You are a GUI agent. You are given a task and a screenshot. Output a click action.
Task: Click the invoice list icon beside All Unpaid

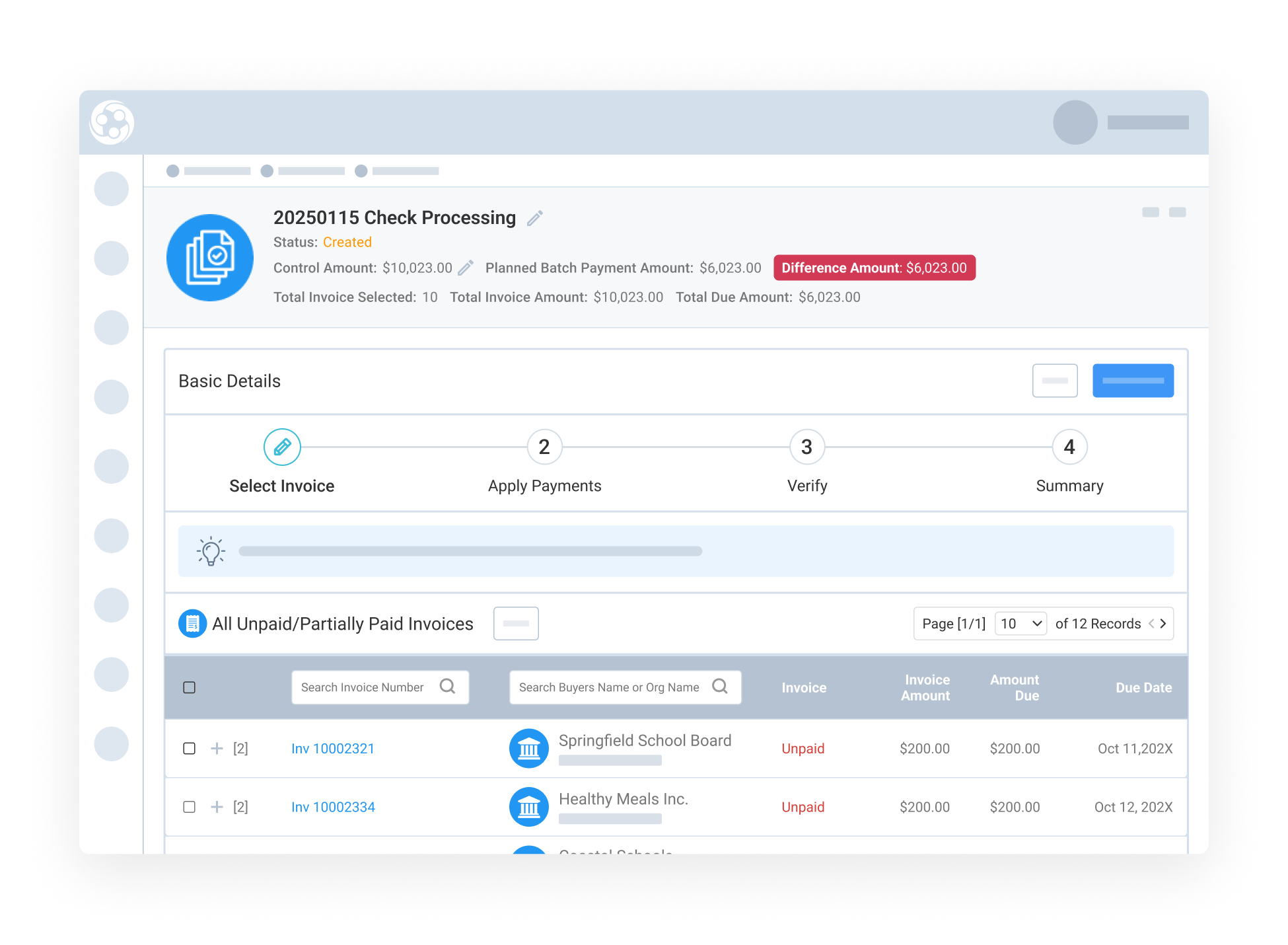click(192, 623)
